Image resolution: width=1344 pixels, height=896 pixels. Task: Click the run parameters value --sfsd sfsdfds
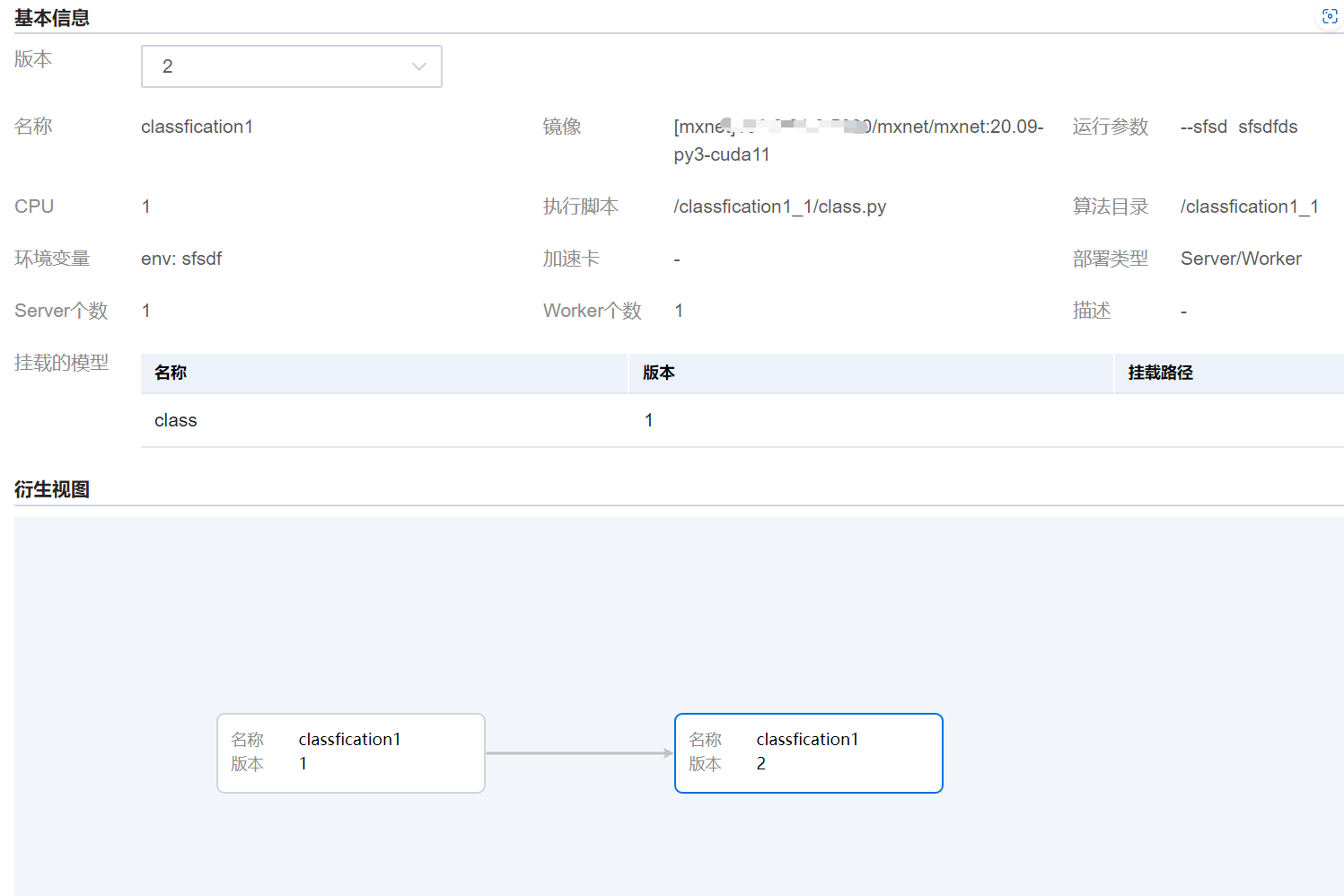(x=1239, y=127)
